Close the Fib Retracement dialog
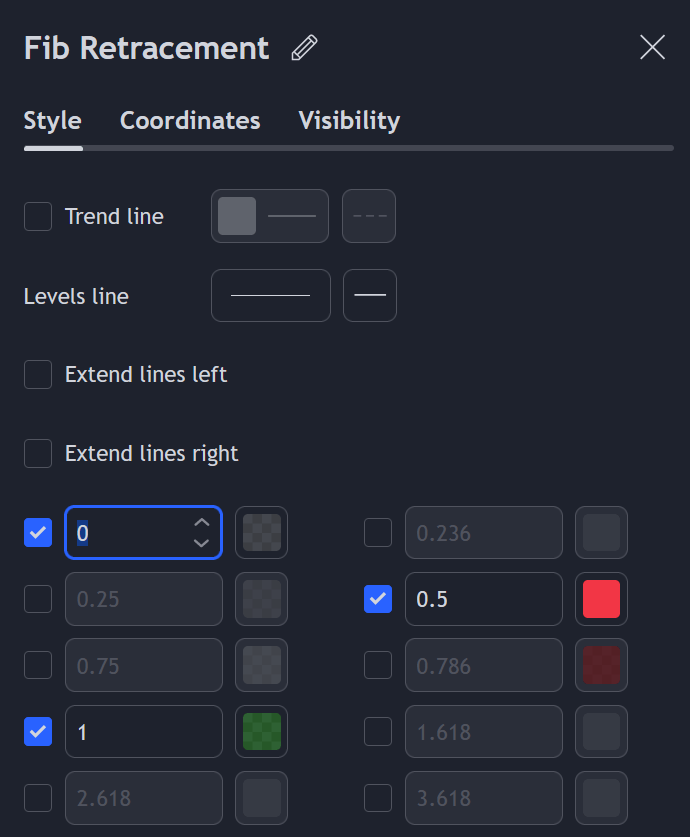This screenshot has width=690, height=837. 652,47
